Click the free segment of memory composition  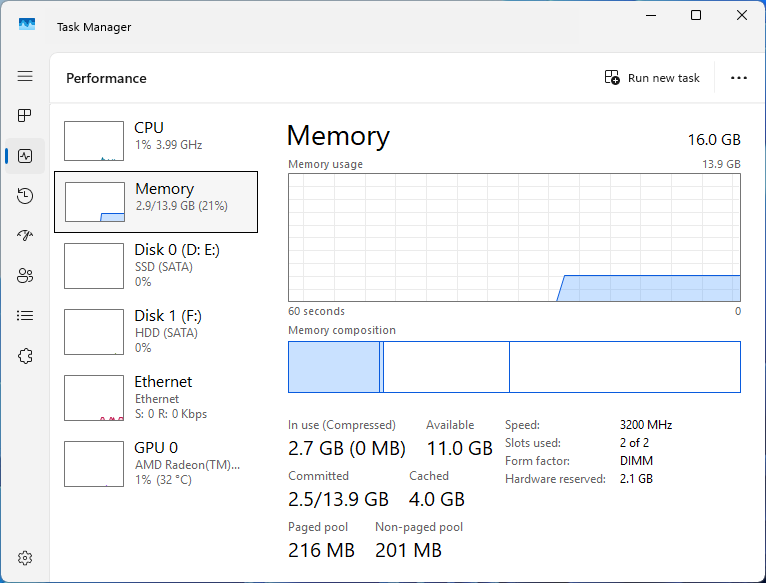click(x=625, y=367)
